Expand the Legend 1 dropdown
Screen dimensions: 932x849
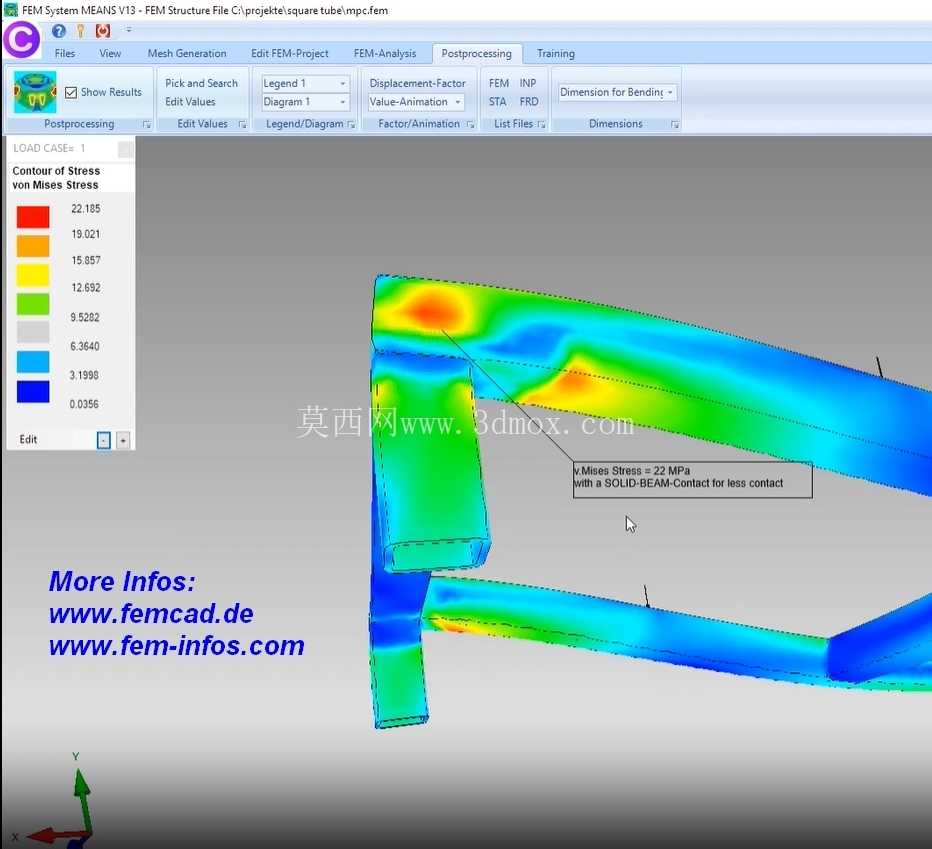[x=343, y=84]
